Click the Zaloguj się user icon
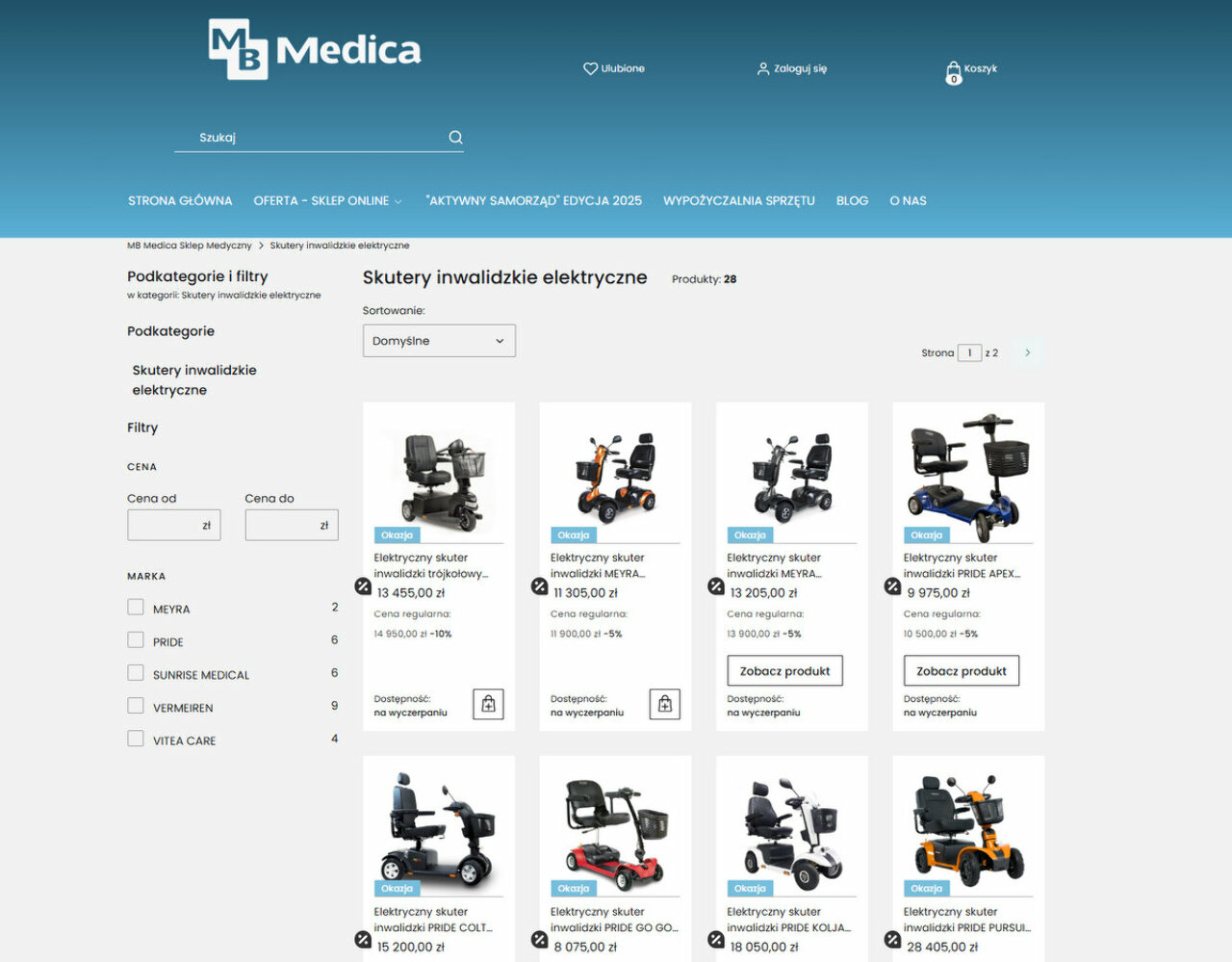Viewport: 1232px width, 962px height. [762, 68]
